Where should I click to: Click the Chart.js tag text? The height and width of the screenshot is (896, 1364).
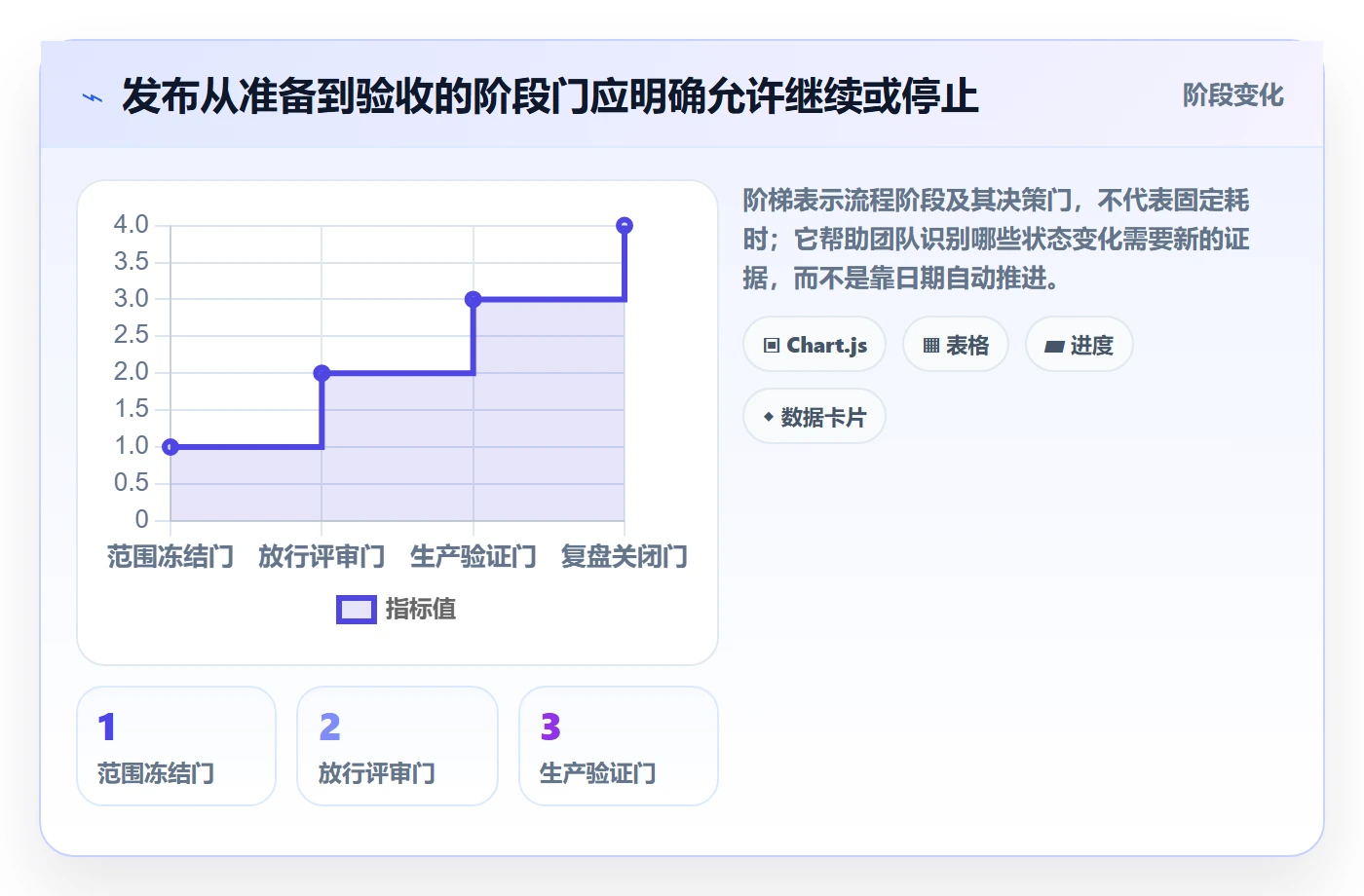pyautogui.click(x=827, y=346)
